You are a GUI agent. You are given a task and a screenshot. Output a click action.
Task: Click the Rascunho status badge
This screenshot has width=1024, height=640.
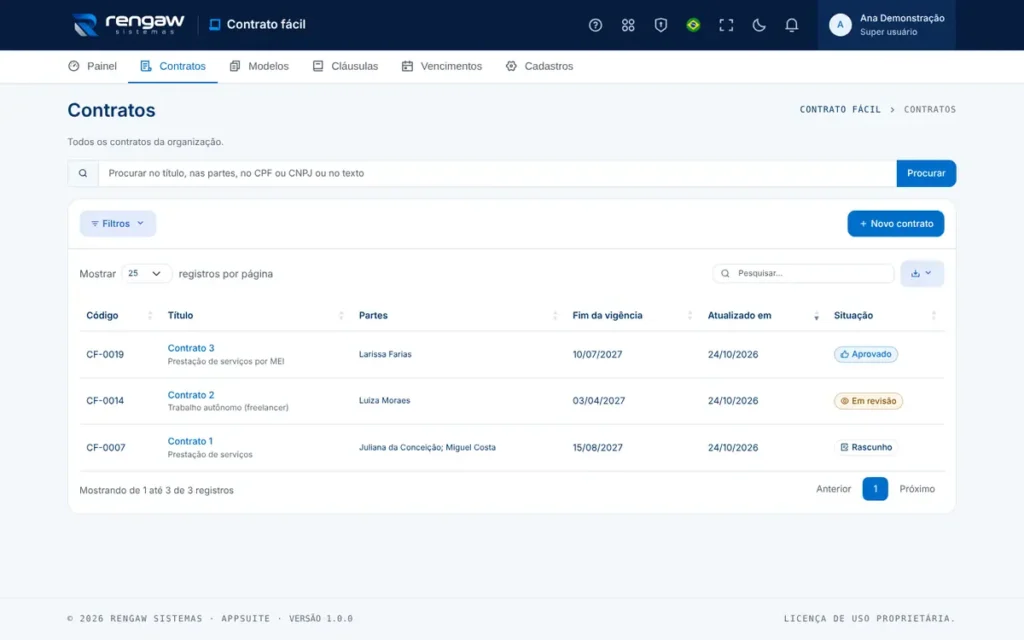pyautogui.click(x=865, y=447)
